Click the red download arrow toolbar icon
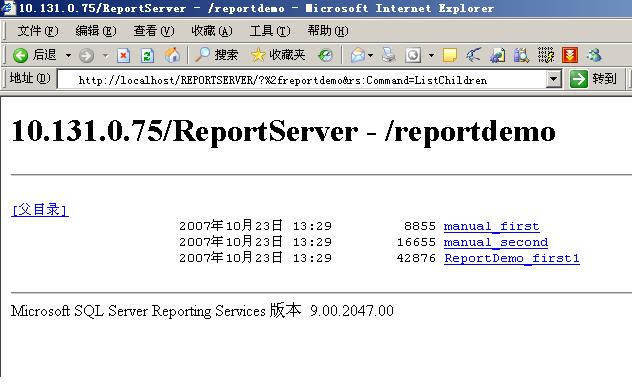The image size is (632, 384). pos(570,55)
